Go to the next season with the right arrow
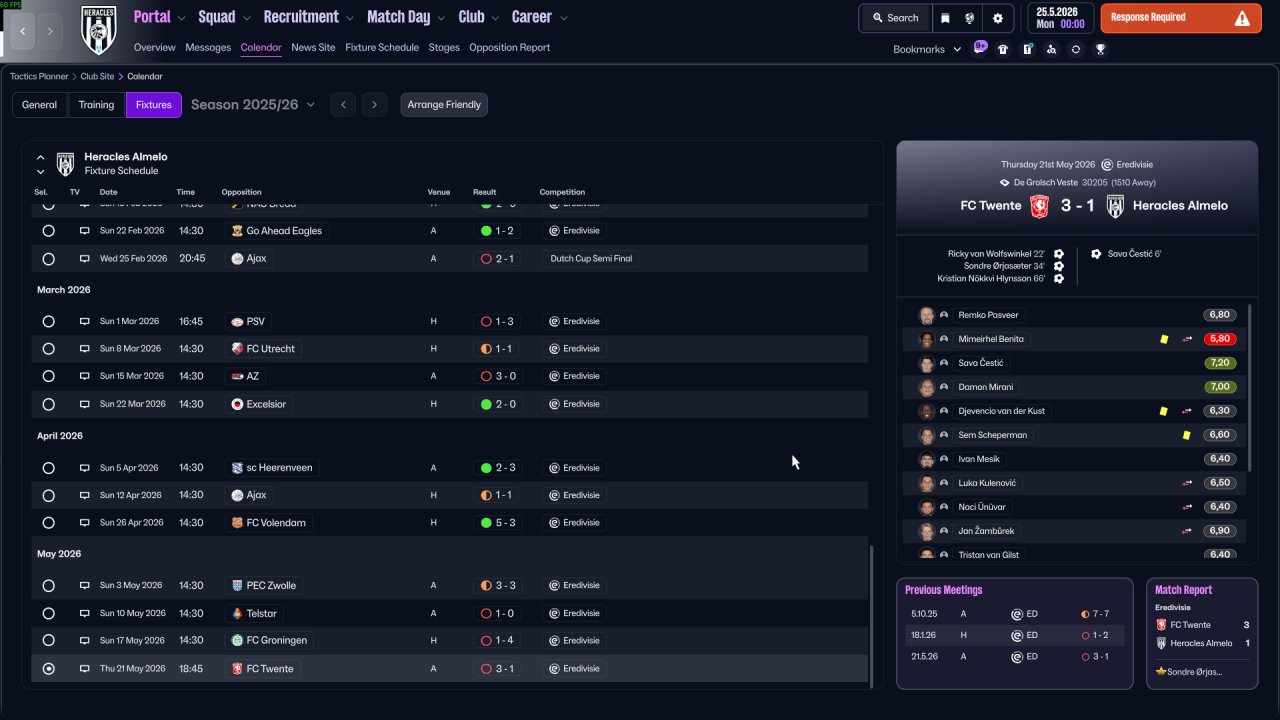This screenshot has width=1280, height=720. coord(374,105)
